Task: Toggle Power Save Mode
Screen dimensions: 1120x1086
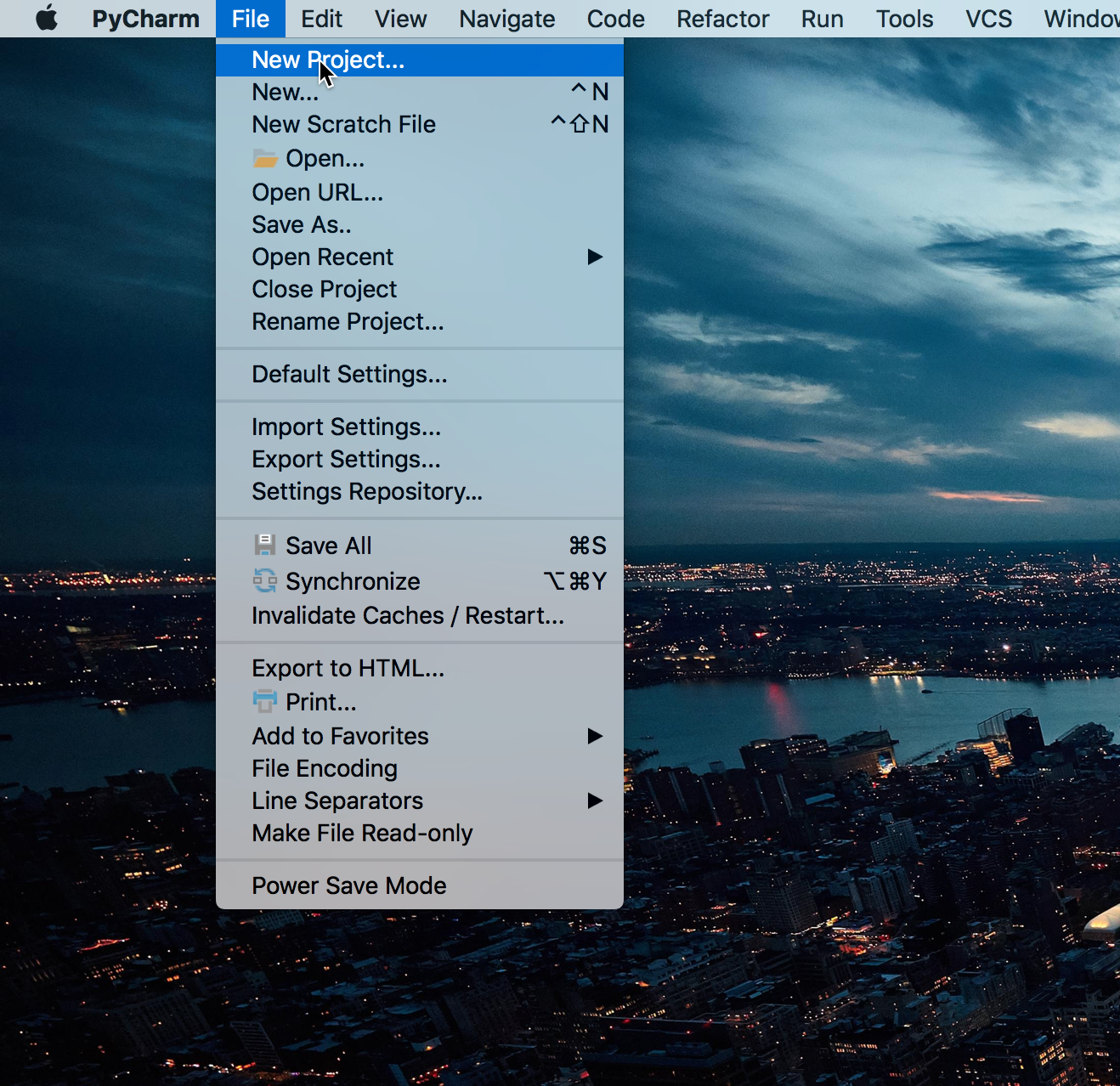Action: [x=420, y=885]
